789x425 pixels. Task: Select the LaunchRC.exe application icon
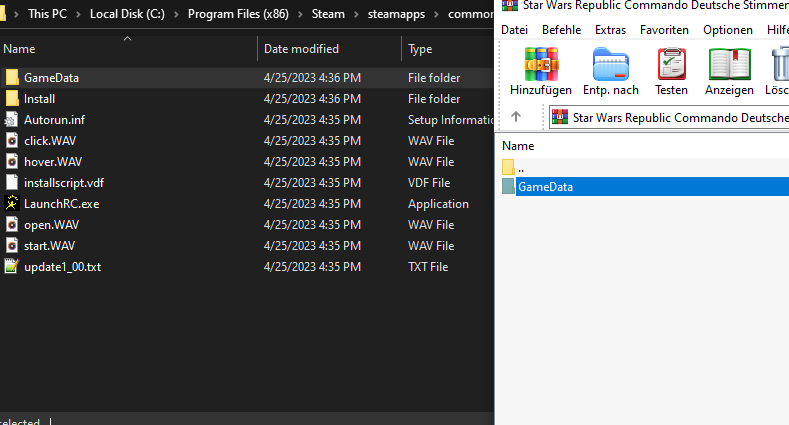(12, 204)
